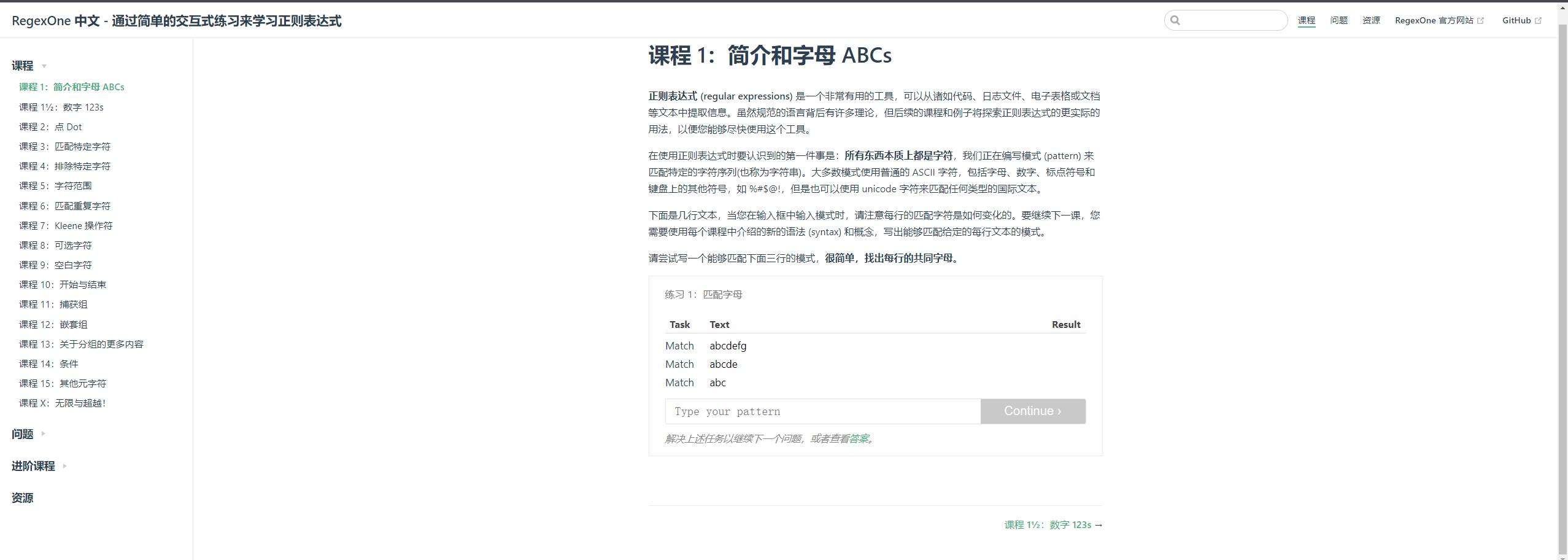Open lesson 课程 11: 捕获组
This screenshot has height=560, width=1568.
53,304
